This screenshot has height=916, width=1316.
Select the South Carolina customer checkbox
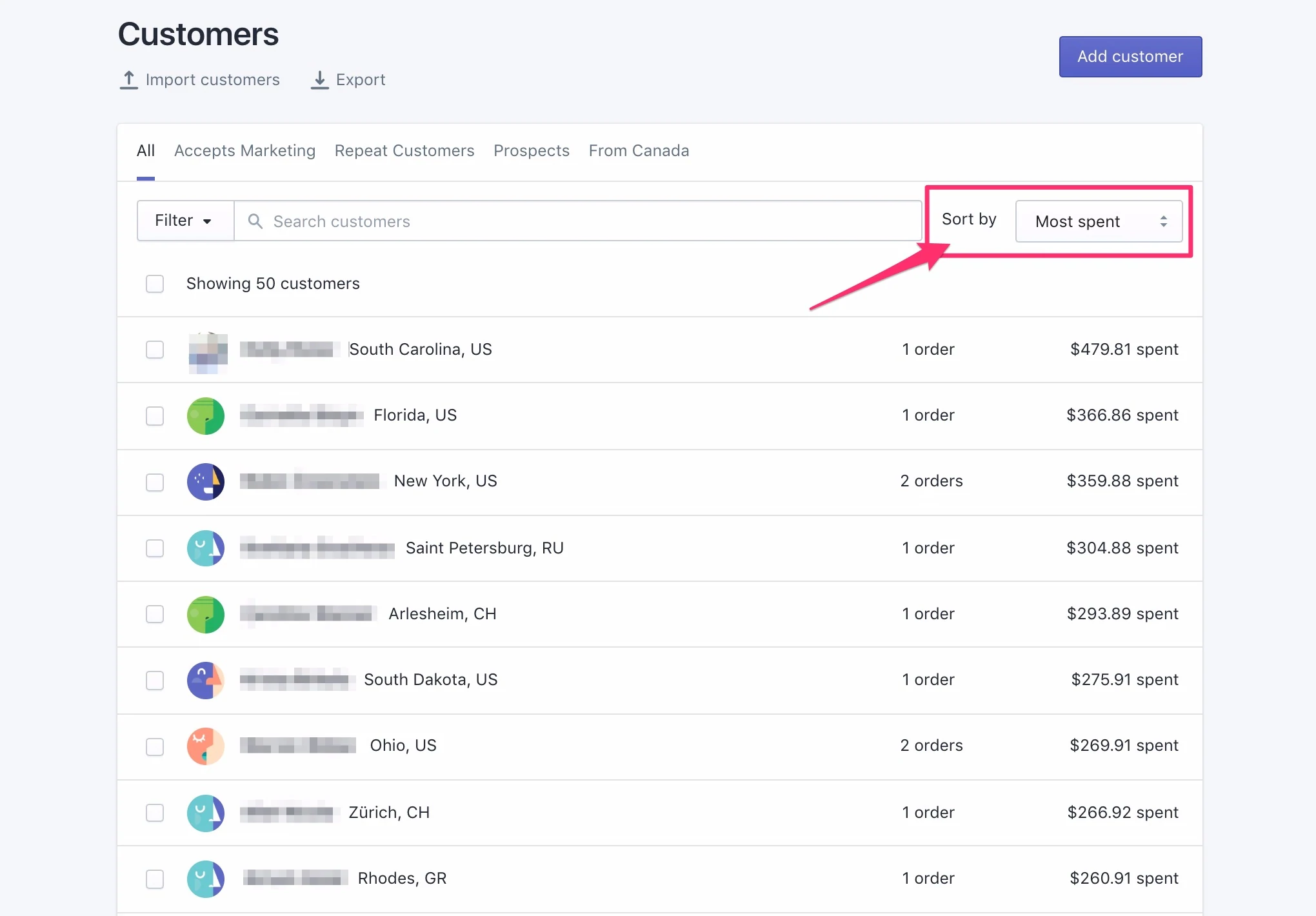click(x=155, y=350)
